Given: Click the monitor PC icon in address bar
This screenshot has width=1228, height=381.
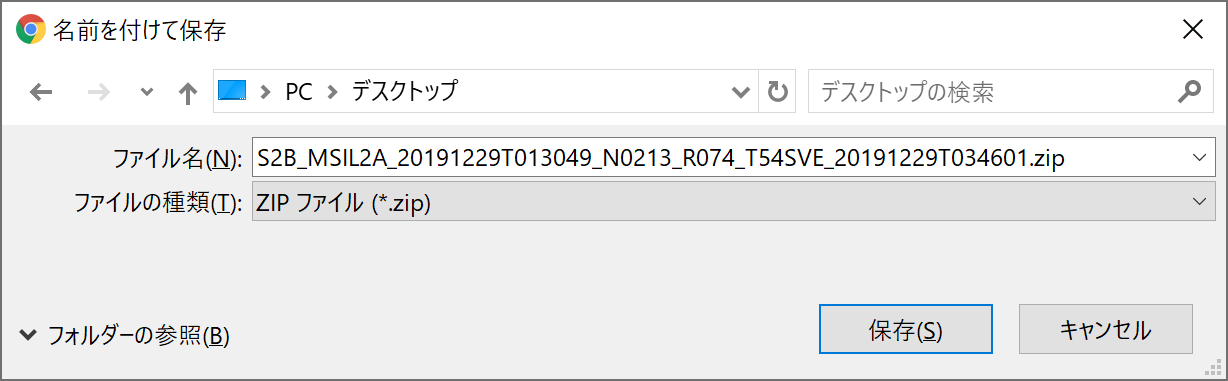Looking at the screenshot, I should [232, 92].
